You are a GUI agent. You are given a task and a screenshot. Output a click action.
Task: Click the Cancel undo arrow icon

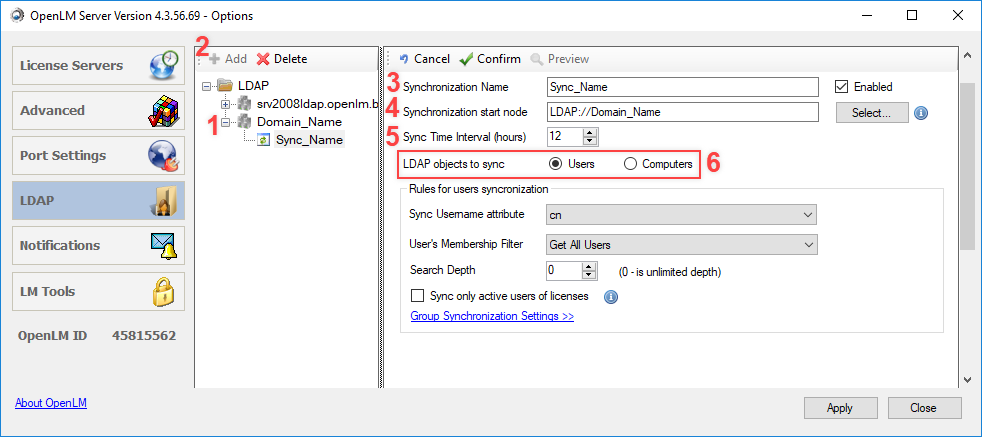pos(404,59)
